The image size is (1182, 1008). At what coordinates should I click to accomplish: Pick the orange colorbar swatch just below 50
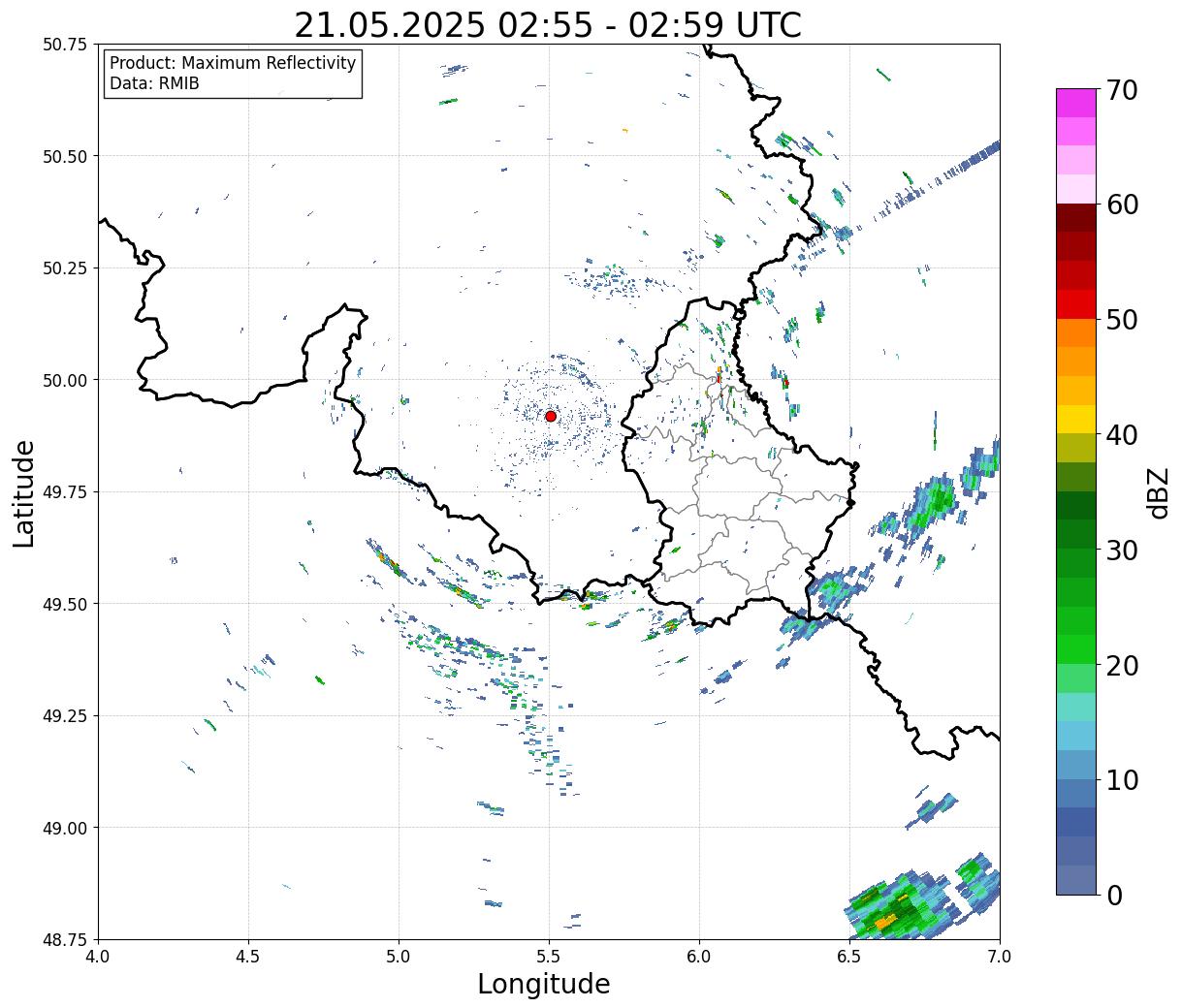[x=1076, y=332]
